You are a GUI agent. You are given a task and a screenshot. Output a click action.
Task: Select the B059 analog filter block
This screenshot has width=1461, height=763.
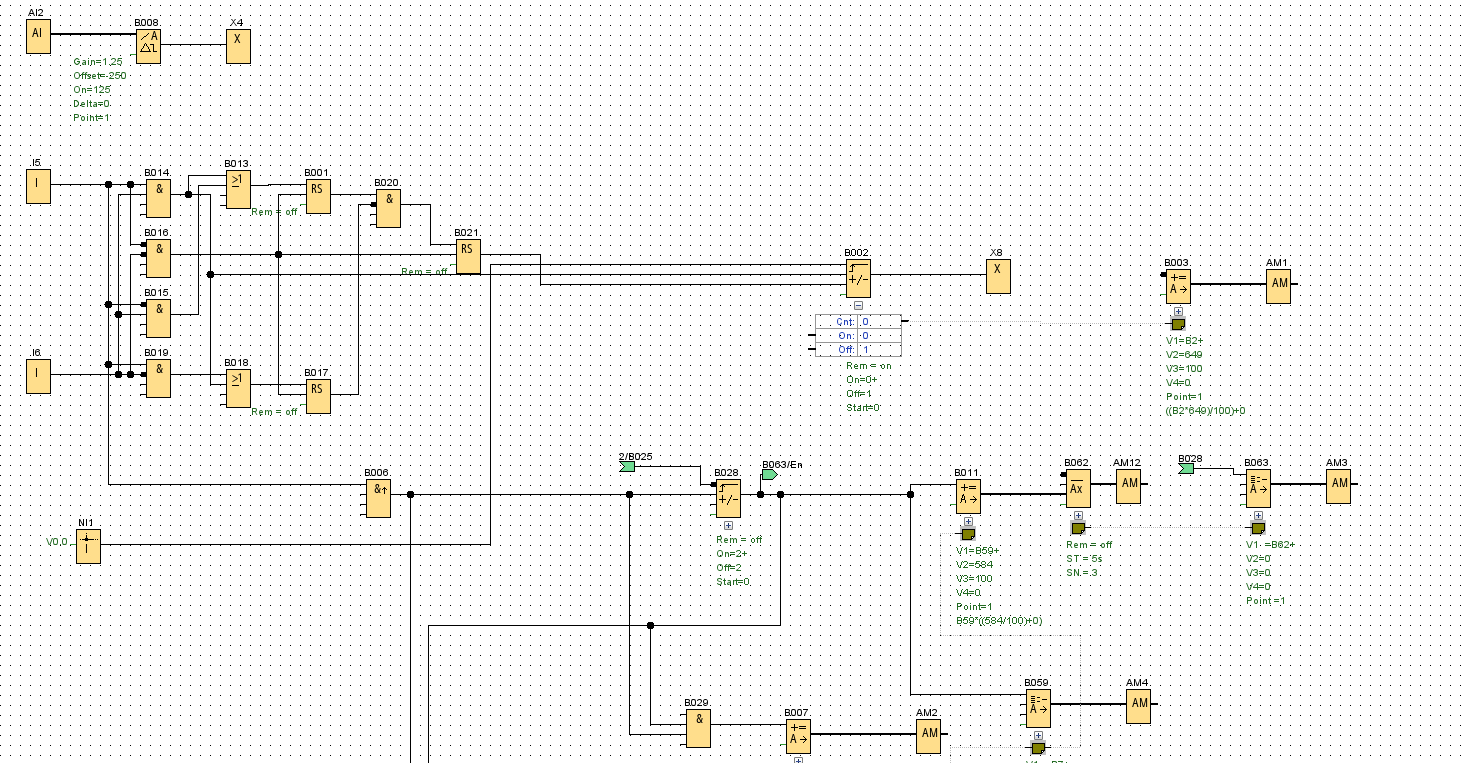click(1038, 708)
